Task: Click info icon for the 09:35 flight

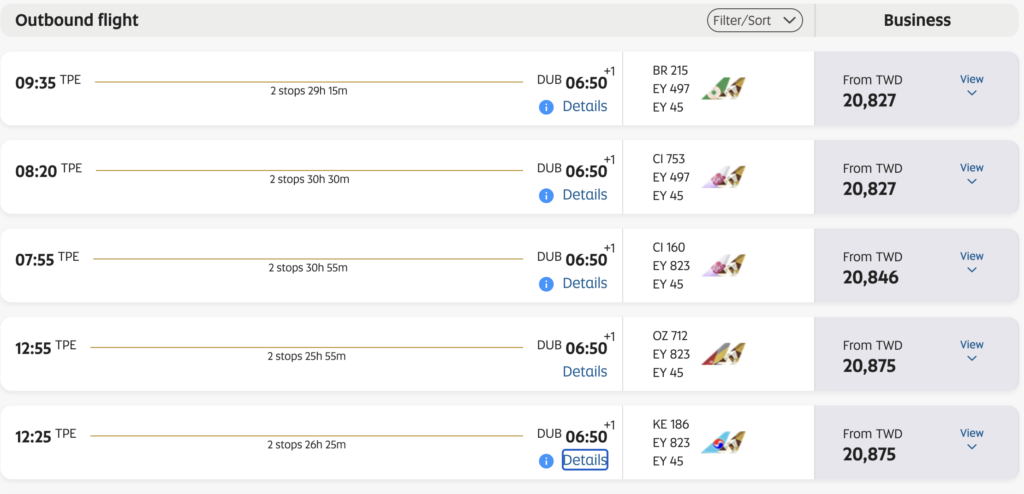Action: pos(546,107)
